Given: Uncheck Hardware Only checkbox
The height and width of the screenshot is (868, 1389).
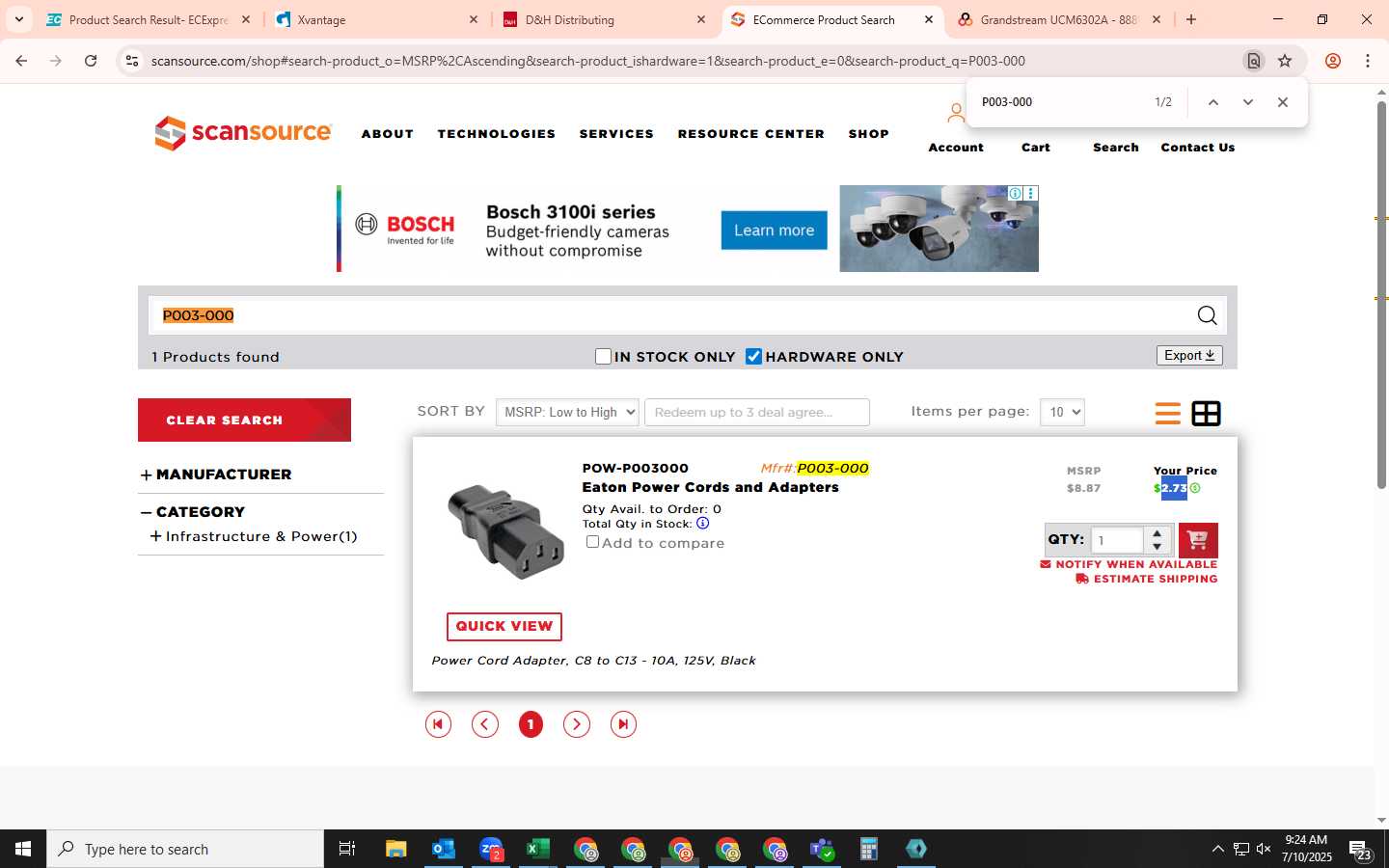Looking at the screenshot, I should point(754,357).
